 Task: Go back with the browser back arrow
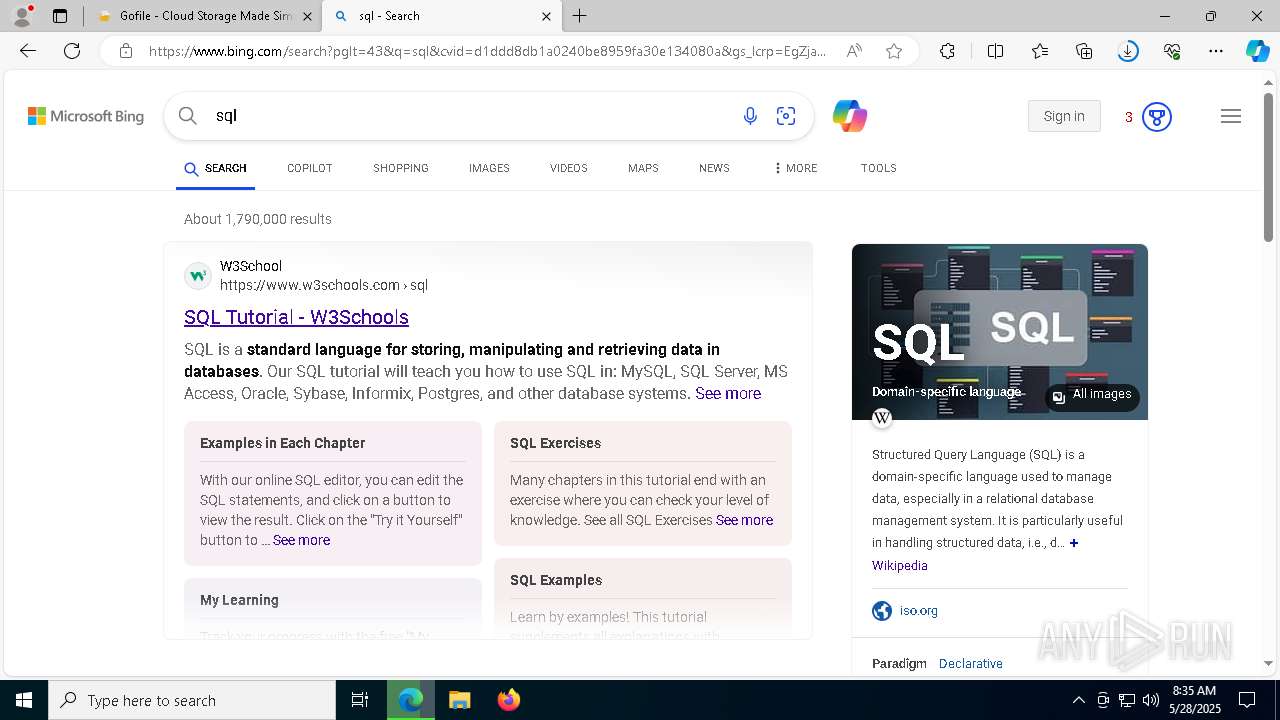pyautogui.click(x=28, y=51)
